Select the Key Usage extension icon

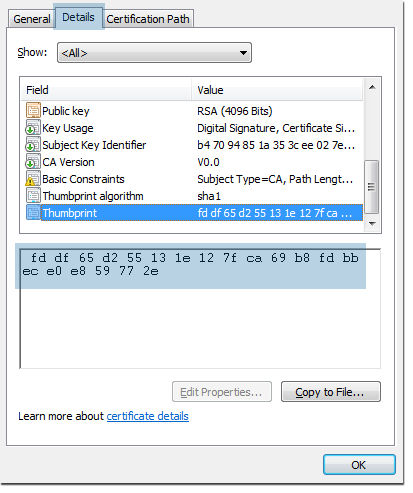[33, 128]
